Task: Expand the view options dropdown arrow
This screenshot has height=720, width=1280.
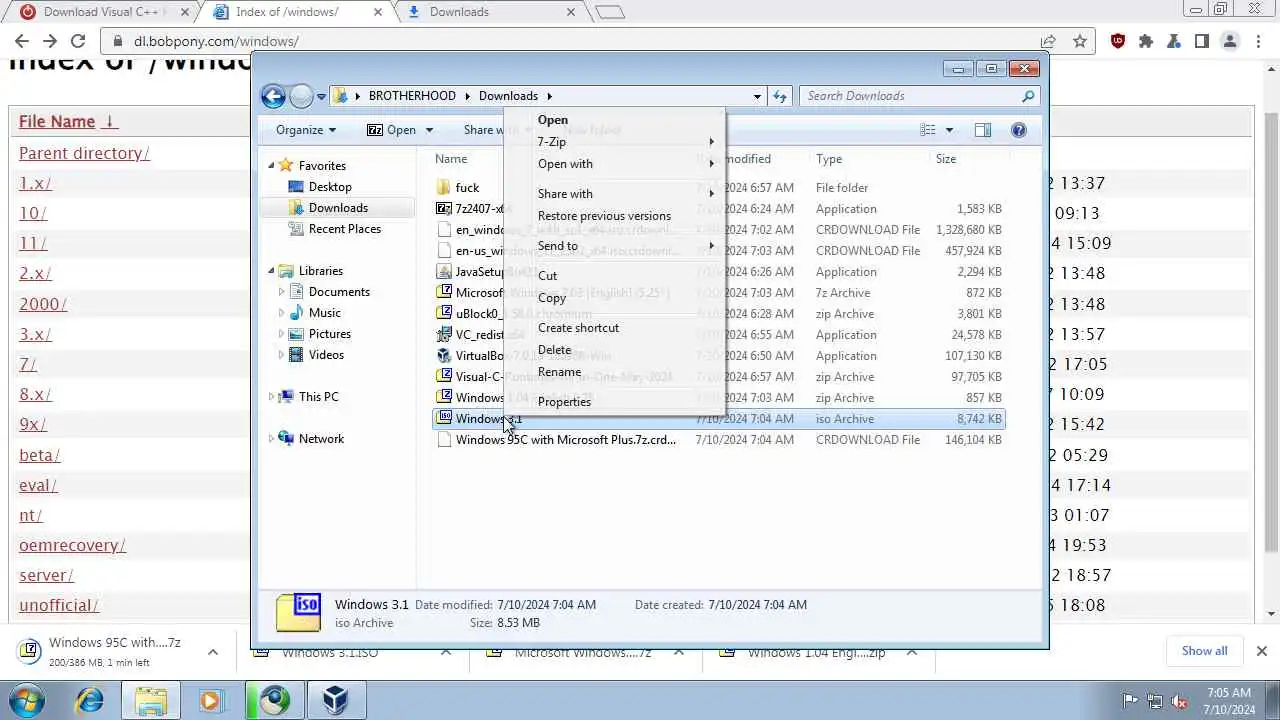Action: point(949,130)
